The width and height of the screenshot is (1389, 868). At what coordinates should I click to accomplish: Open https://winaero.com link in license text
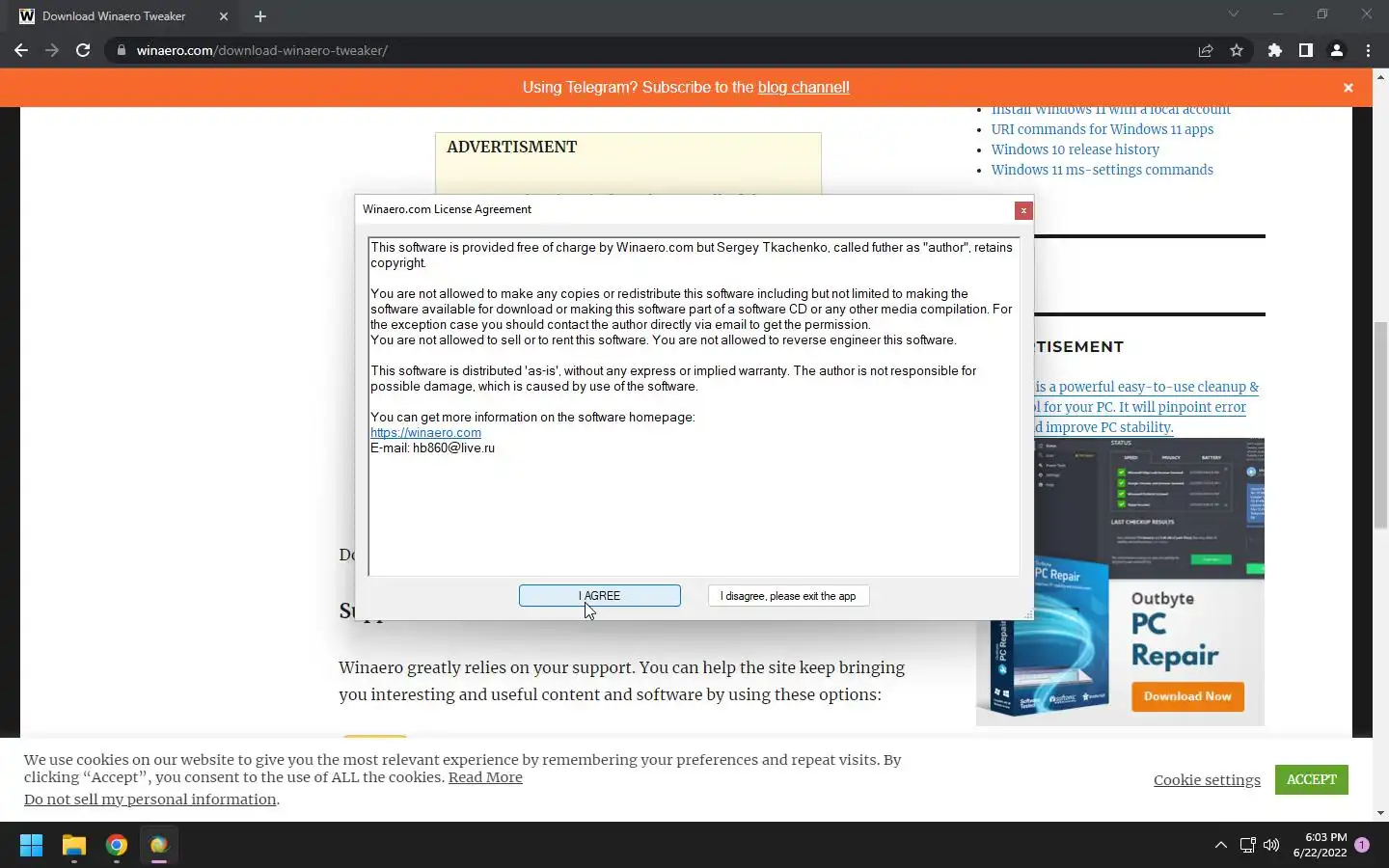pos(425,432)
